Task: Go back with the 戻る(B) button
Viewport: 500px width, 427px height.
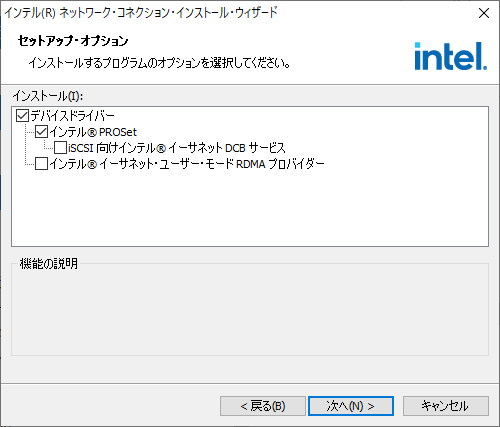Action: tap(263, 406)
